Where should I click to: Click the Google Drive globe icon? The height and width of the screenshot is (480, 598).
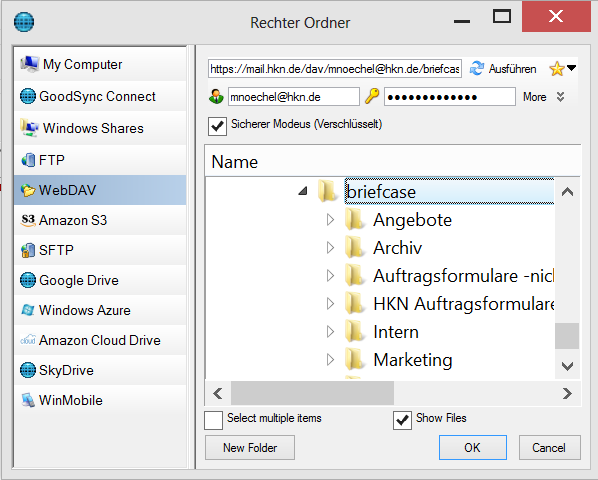click(28, 280)
